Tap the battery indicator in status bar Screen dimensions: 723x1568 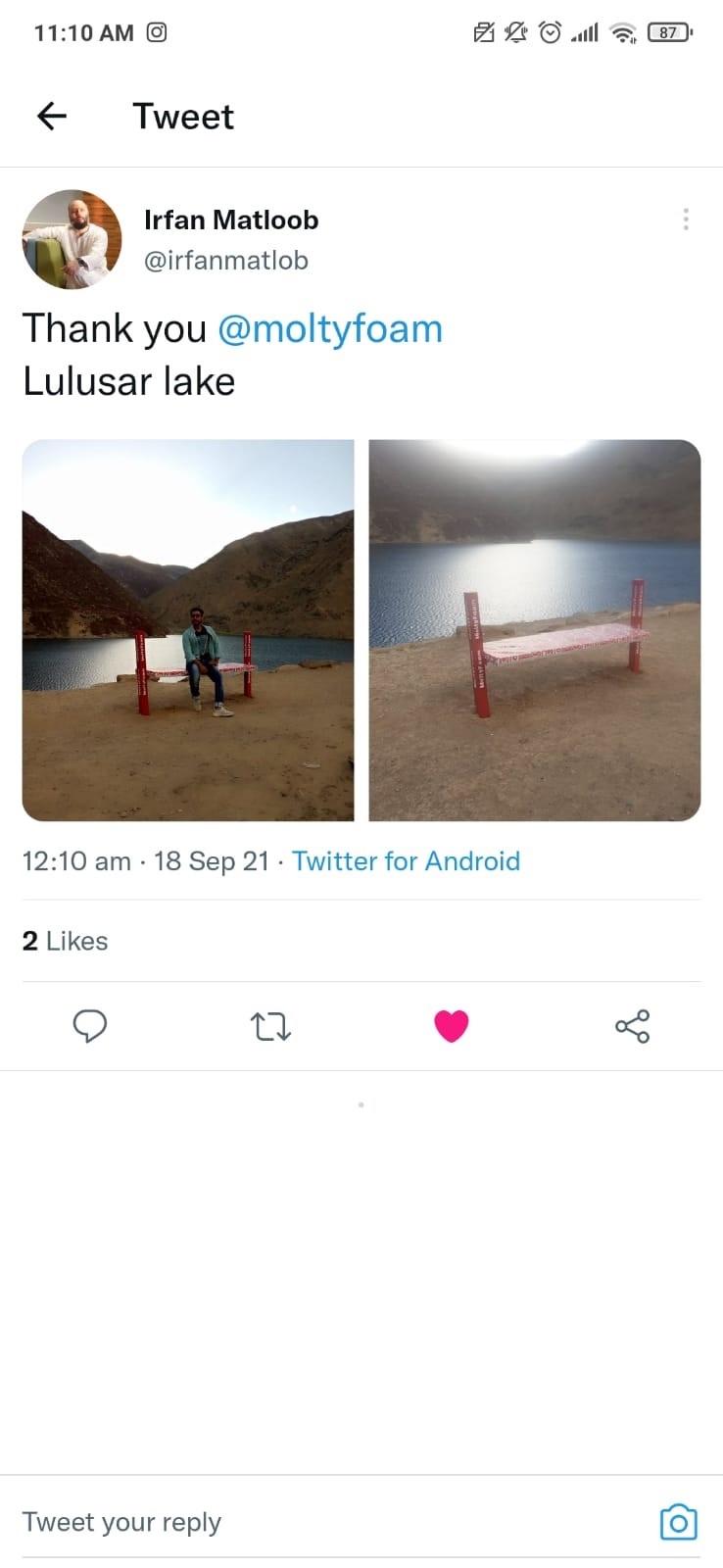pyautogui.click(x=670, y=32)
